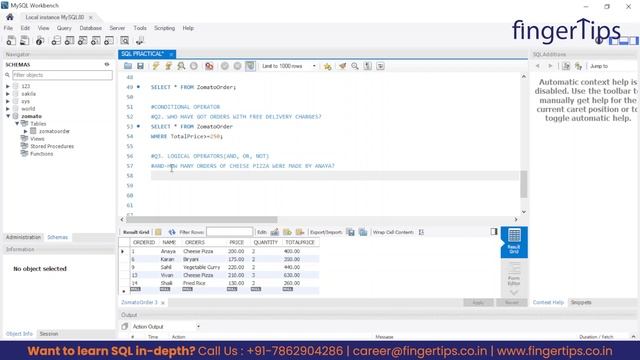
Task: Switch to the SQL PRACTICAL tab
Action: (x=142, y=54)
